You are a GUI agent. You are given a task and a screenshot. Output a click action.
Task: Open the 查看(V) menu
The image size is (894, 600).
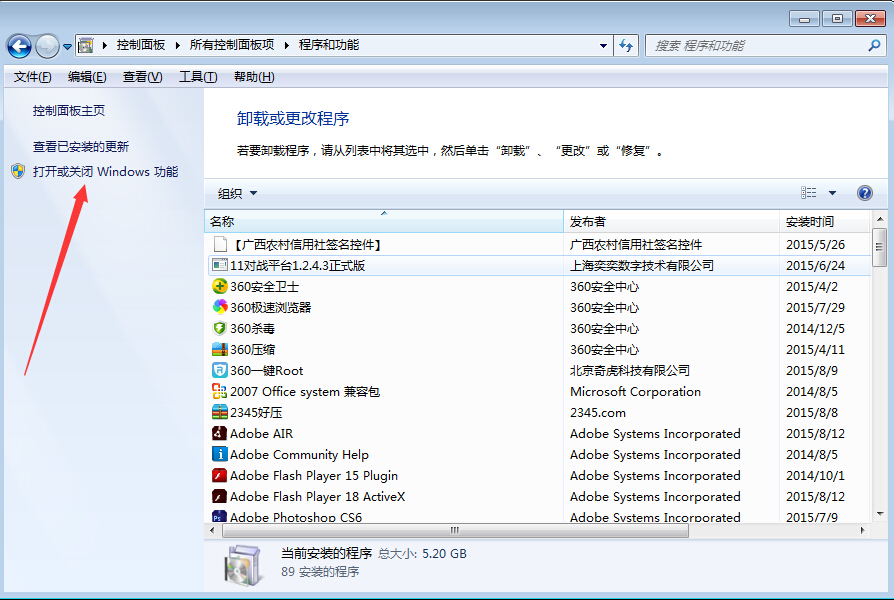(x=143, y=77)
